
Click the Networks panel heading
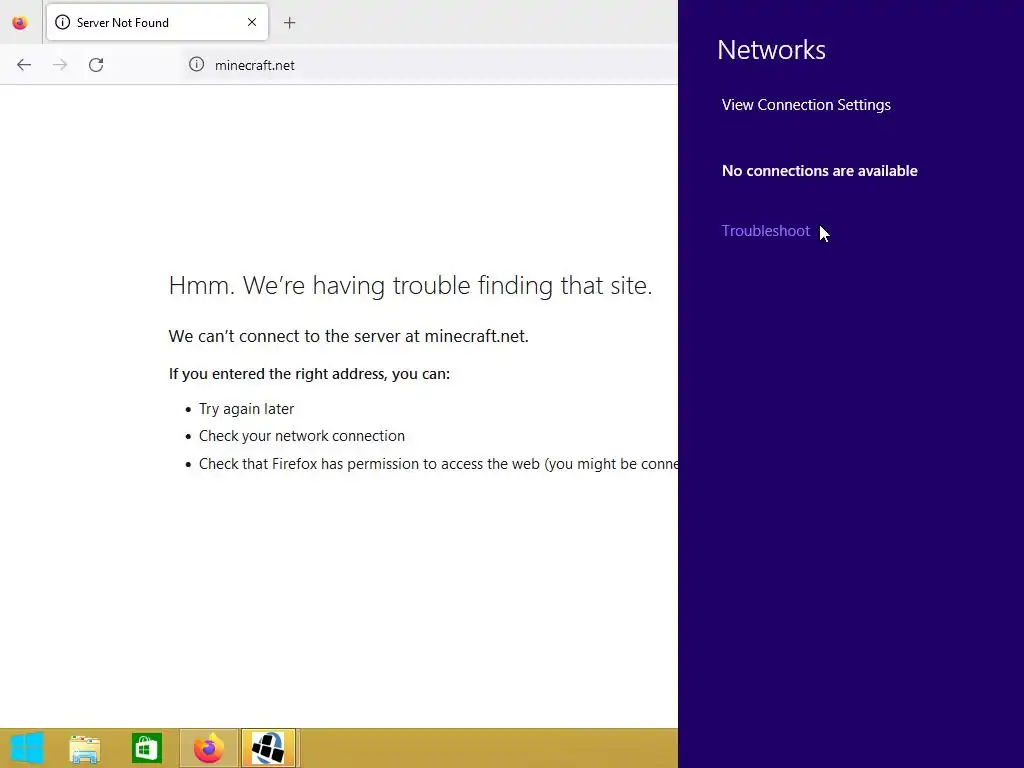pos(771,50)
